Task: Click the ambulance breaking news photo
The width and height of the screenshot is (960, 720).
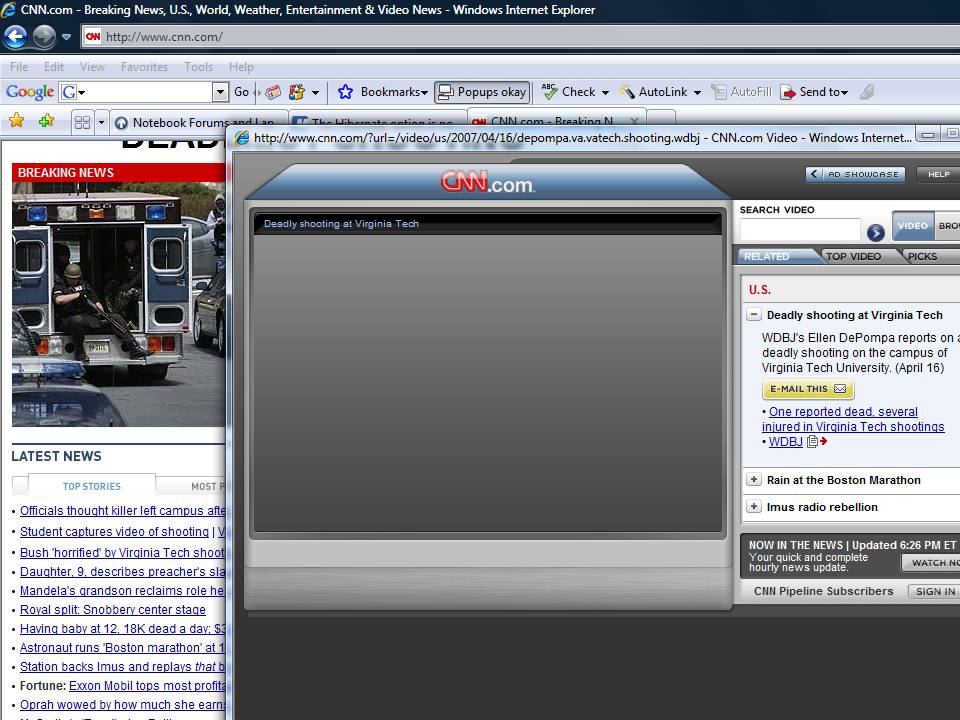Action: click(119, 304)
